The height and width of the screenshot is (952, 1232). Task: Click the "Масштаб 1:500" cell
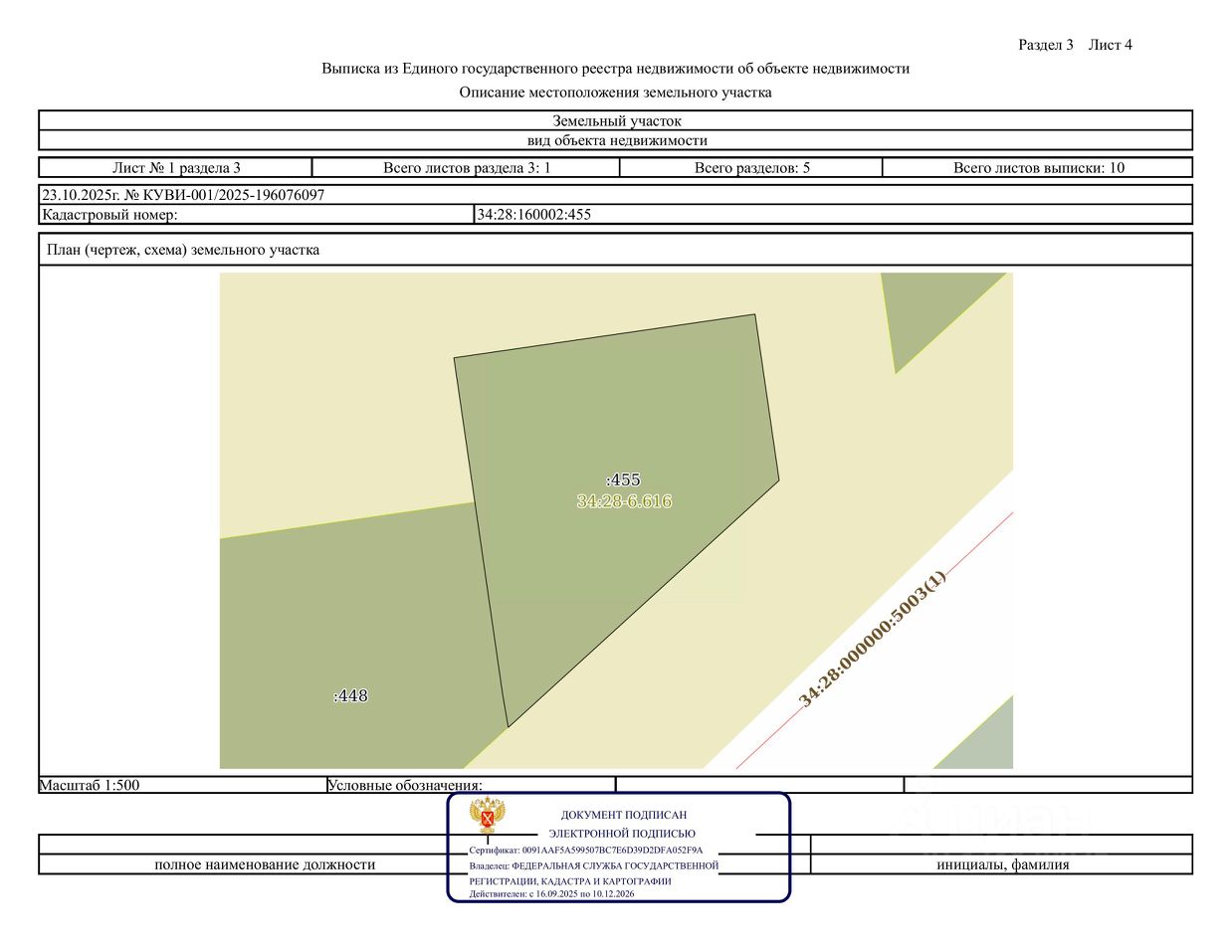point(183,785)
